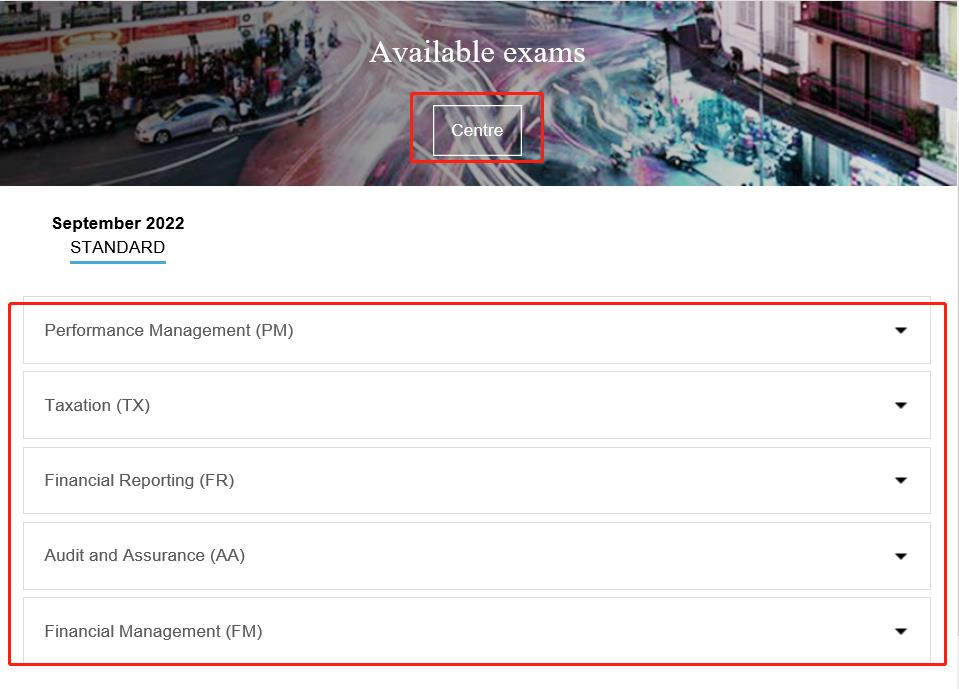Expand Financial Management (FM) dropdown arrow
The image size is (959, 689).
(900, 631)
